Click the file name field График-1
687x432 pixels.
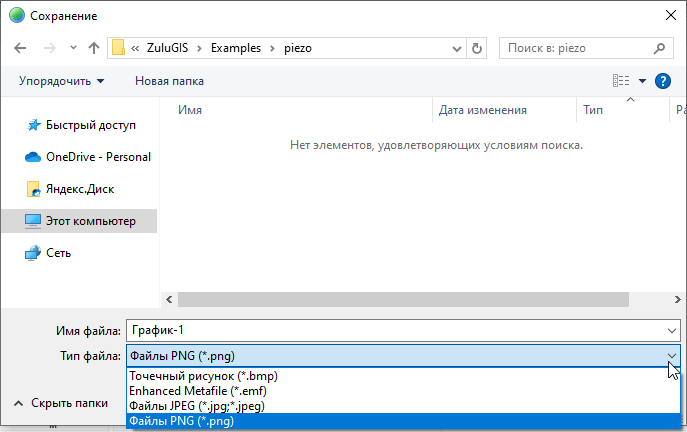[390, 331]
